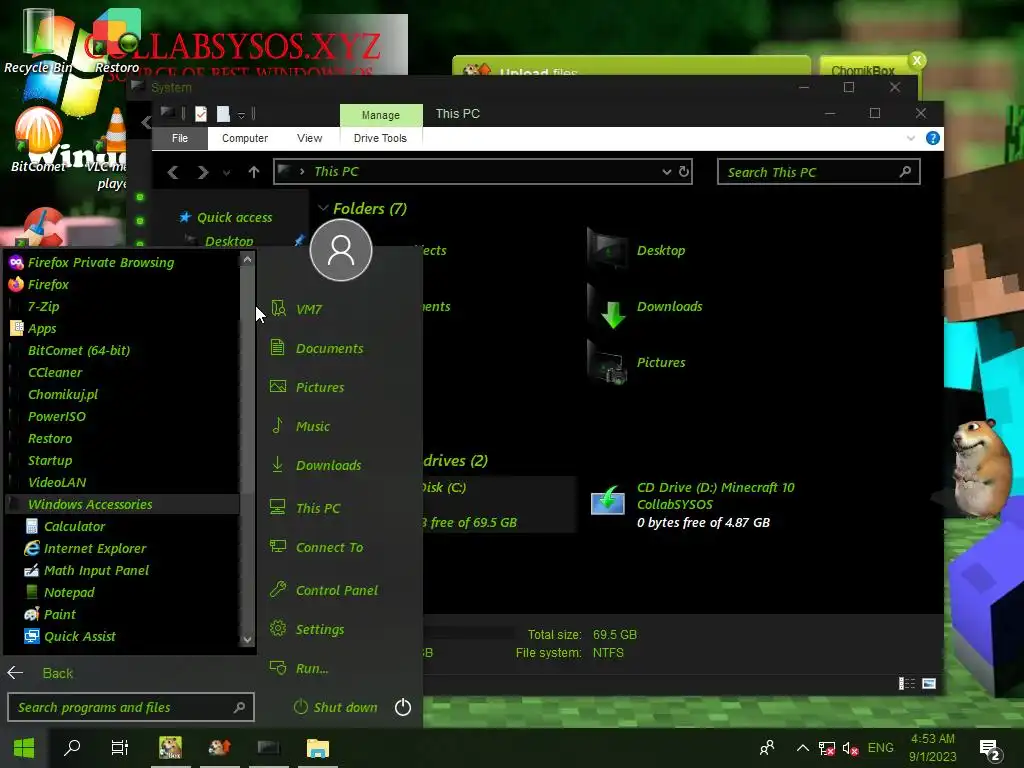Image resolution: width=1024 pixels, height=768 pixels.
Task: Open the Pictures folder in This PC
Action: tap(637, 363)
